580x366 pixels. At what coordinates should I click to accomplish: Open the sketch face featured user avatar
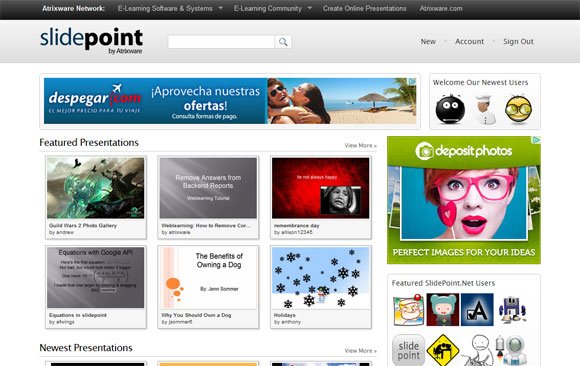click(x=477, y=350)
